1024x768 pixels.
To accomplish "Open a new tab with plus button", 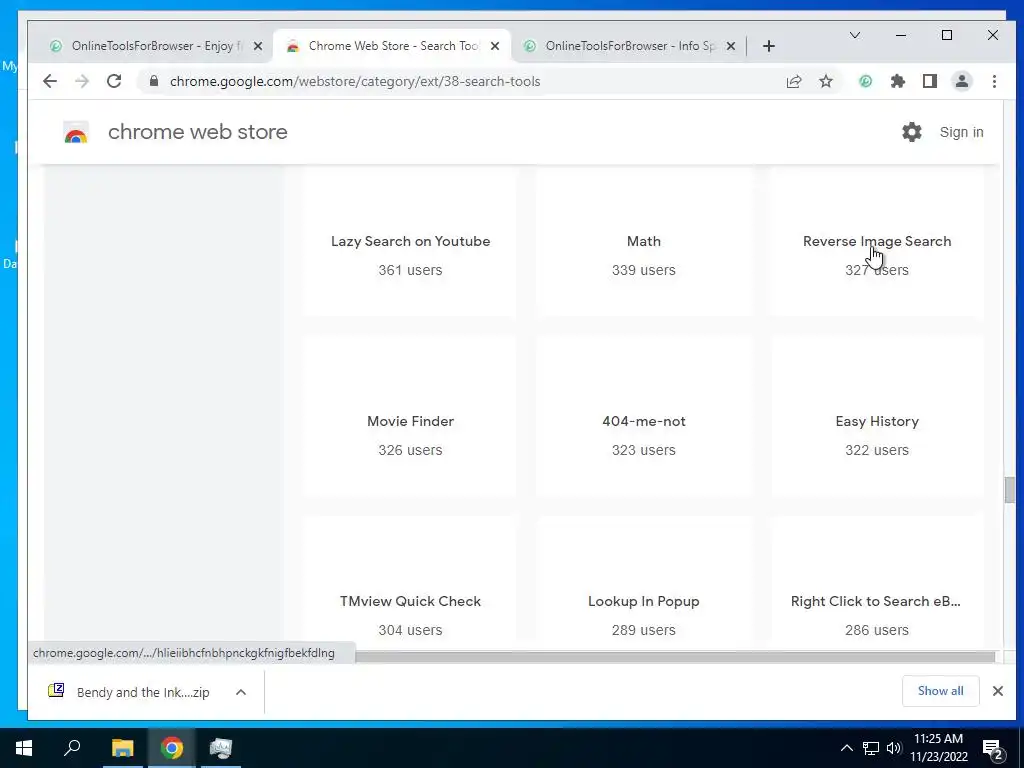I will [769, 46].
